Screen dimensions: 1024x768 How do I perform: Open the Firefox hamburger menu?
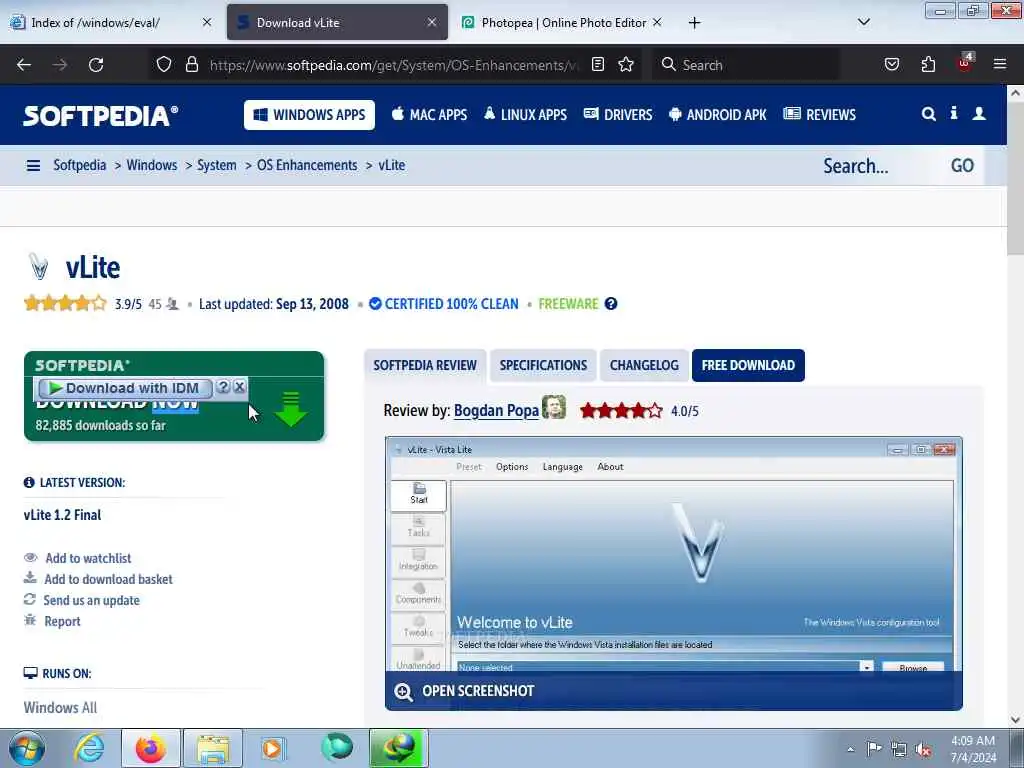[x=1000, y=64]
